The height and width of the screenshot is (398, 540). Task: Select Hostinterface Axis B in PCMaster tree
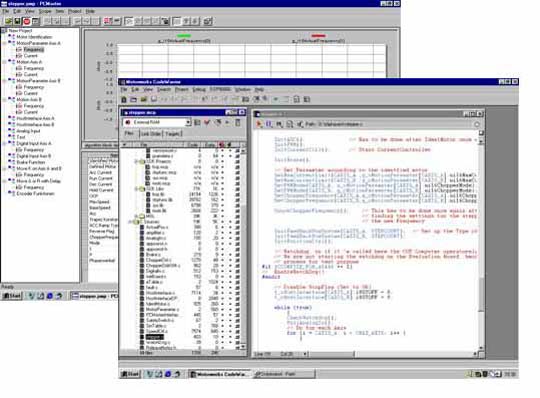click(35, 125)
